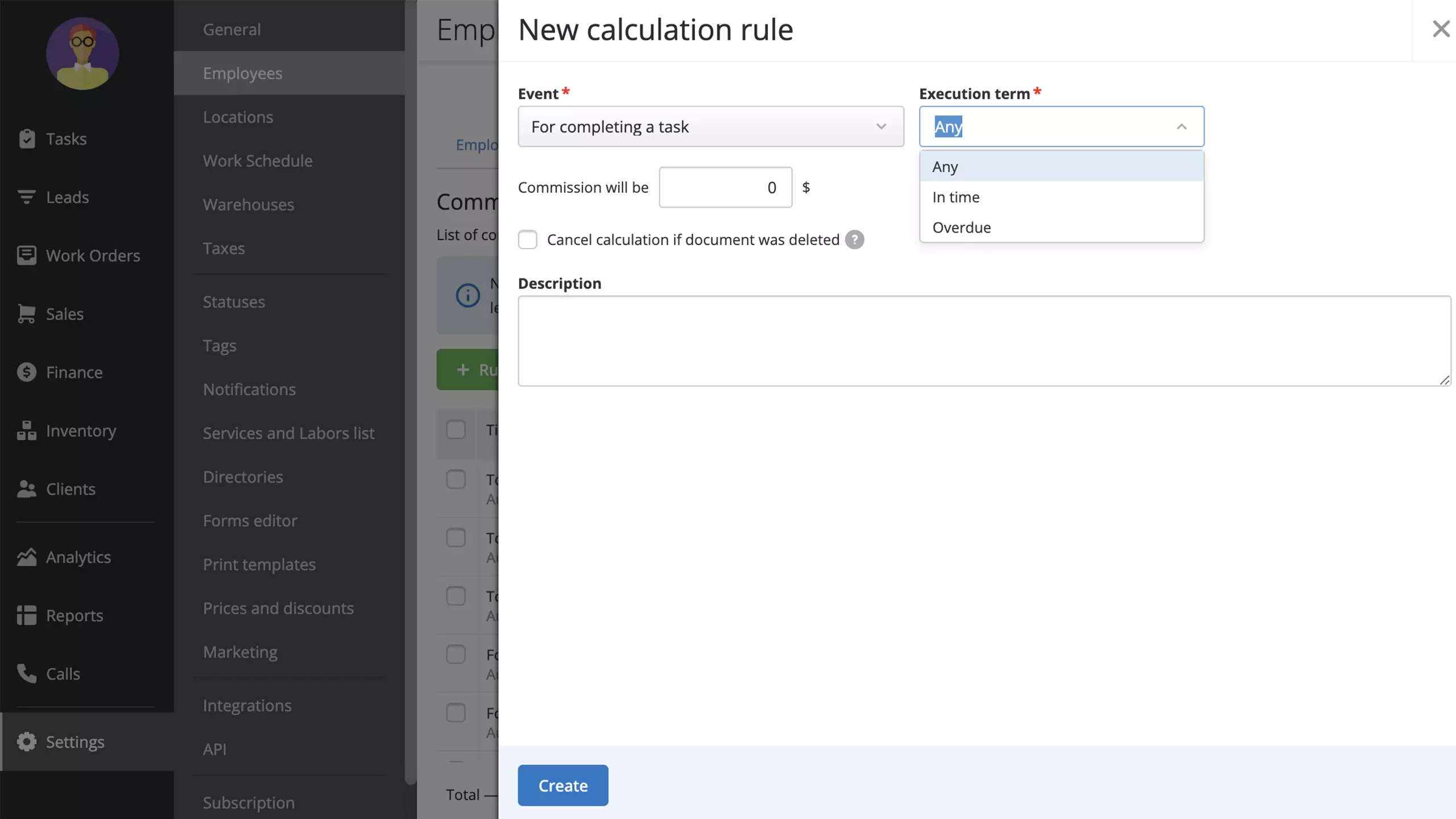Open Notifications settings section
1456x819 pixels.
[x=249, y=390]
